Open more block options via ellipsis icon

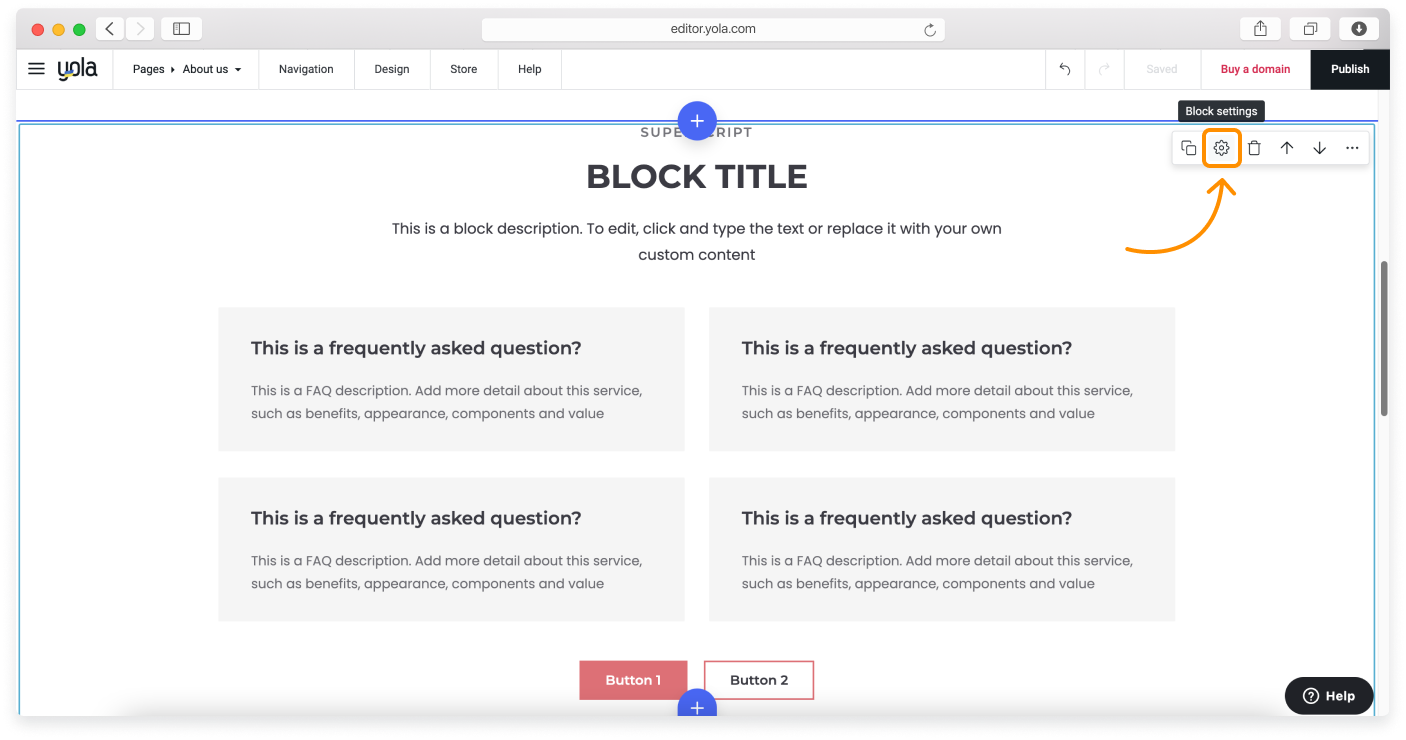click(x=1352, y=147)
